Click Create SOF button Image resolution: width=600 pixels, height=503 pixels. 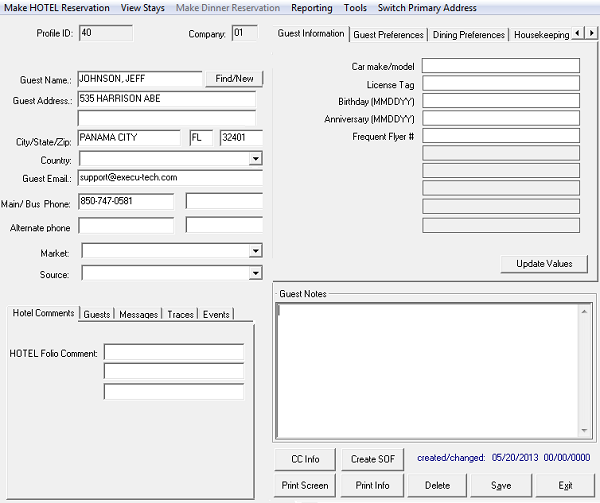(x=372, y=459)
